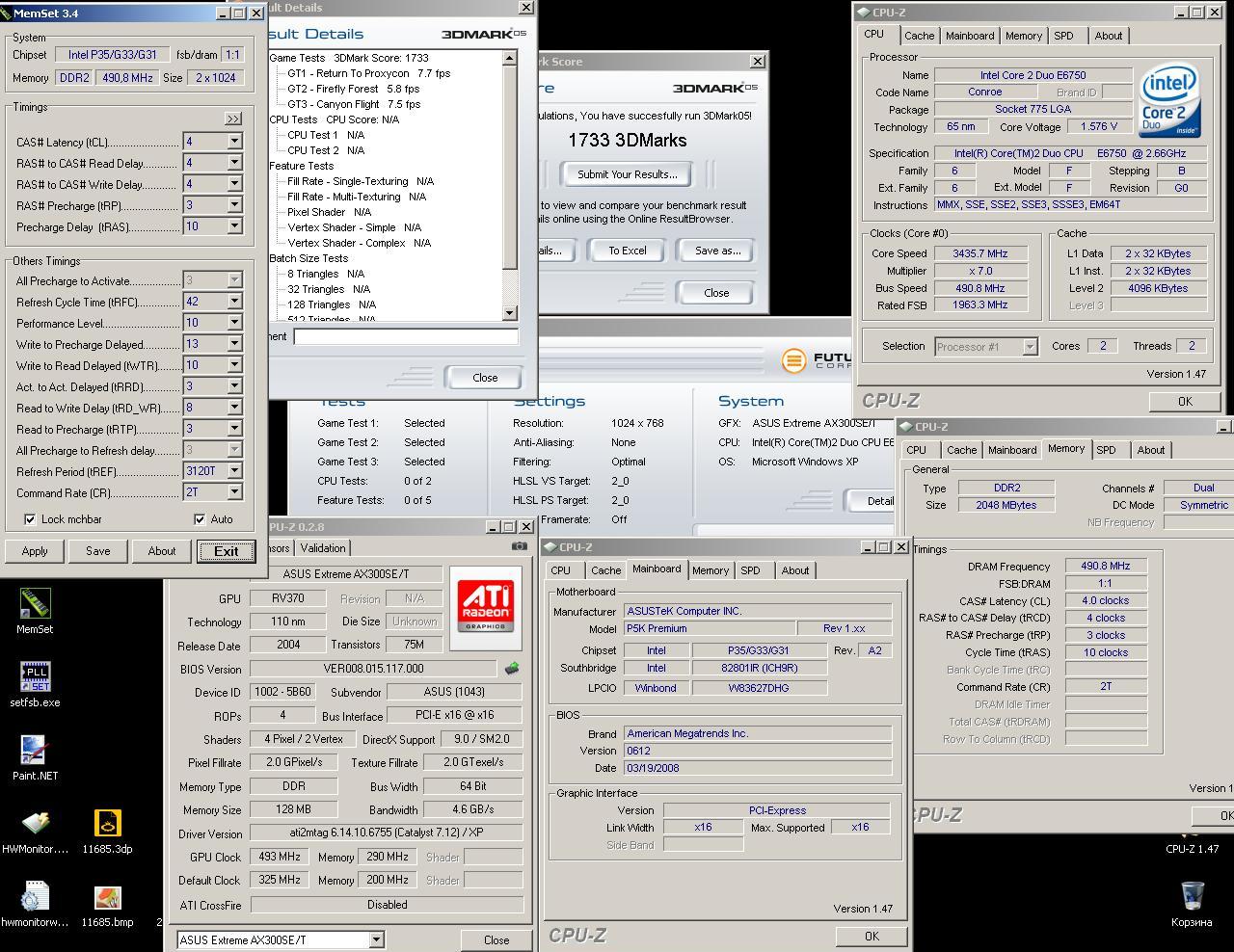Open the Refresh Period (tREF) dropdown
The height and width of the screenshot is (952, 1234).
click(234, 471)
